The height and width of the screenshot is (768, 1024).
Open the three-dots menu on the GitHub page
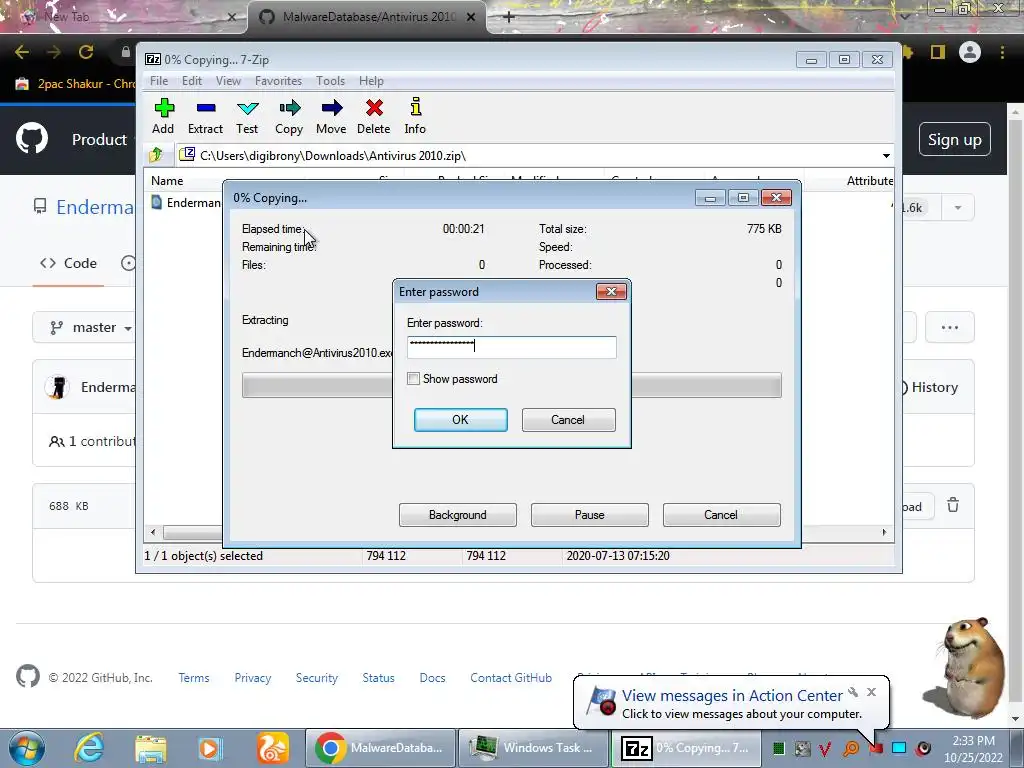[950, 327]
